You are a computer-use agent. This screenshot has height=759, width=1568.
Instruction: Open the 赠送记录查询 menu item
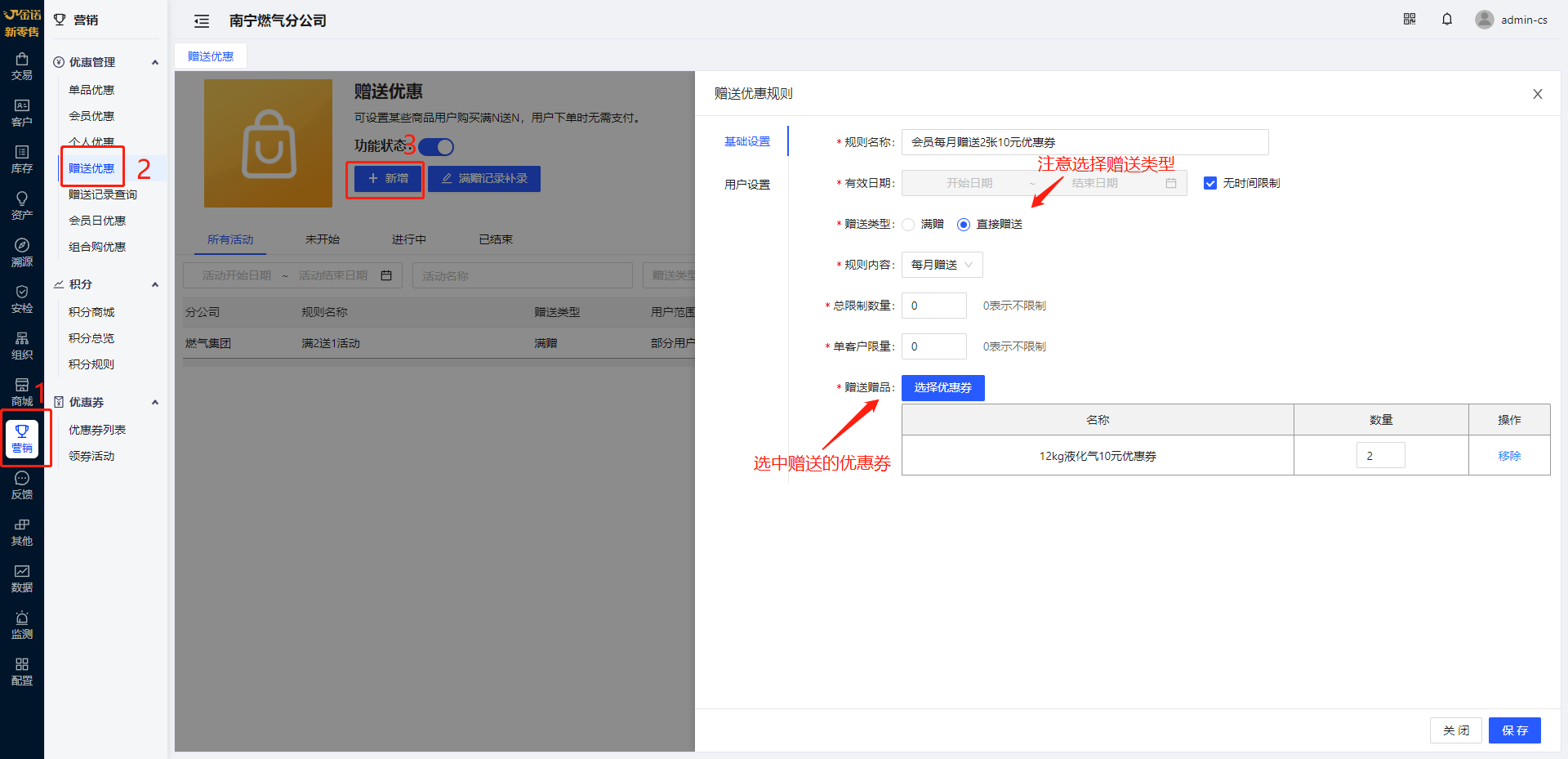click(x=103, y=194)
